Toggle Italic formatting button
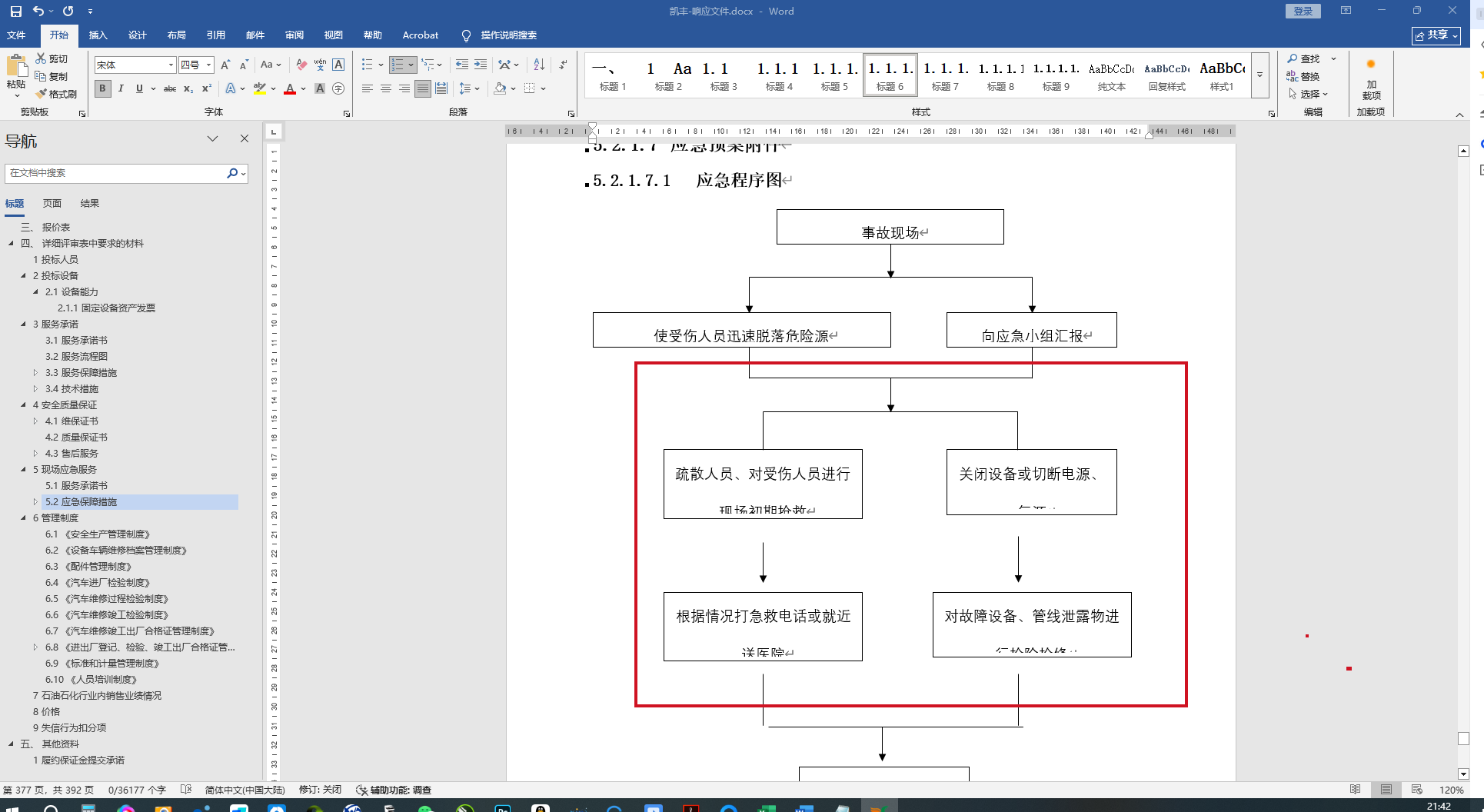1484x812 pixels. point(121,88)
